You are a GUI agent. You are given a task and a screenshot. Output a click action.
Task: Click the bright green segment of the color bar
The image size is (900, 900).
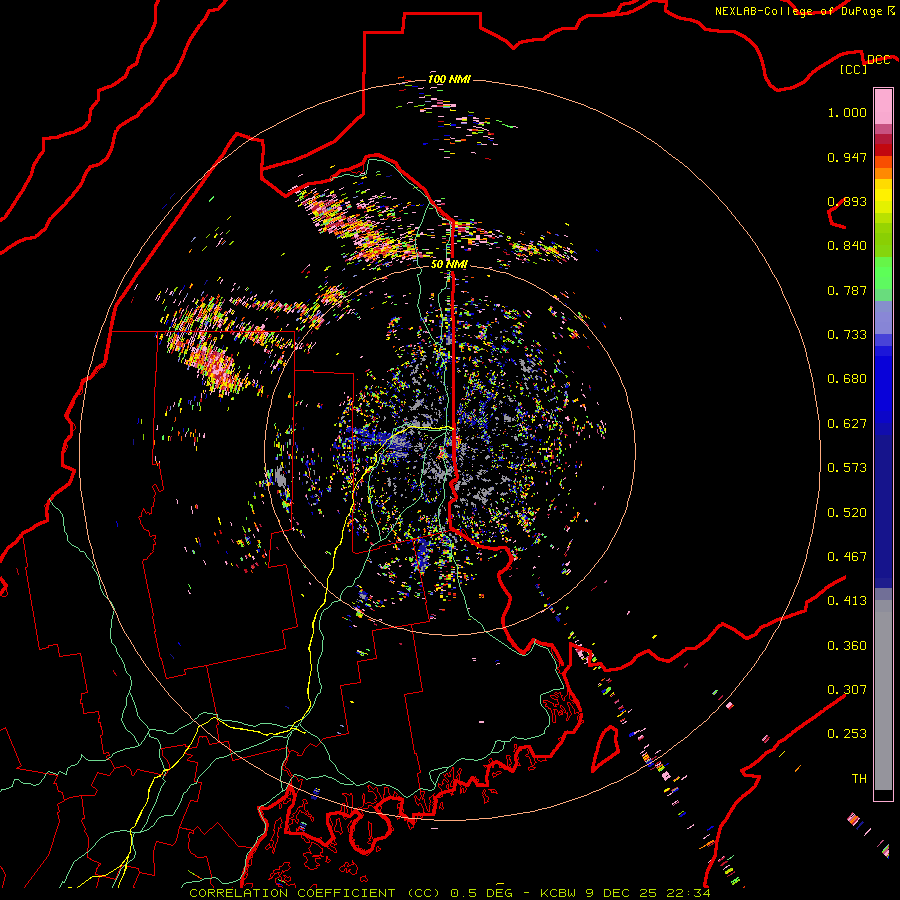point(883,273)
